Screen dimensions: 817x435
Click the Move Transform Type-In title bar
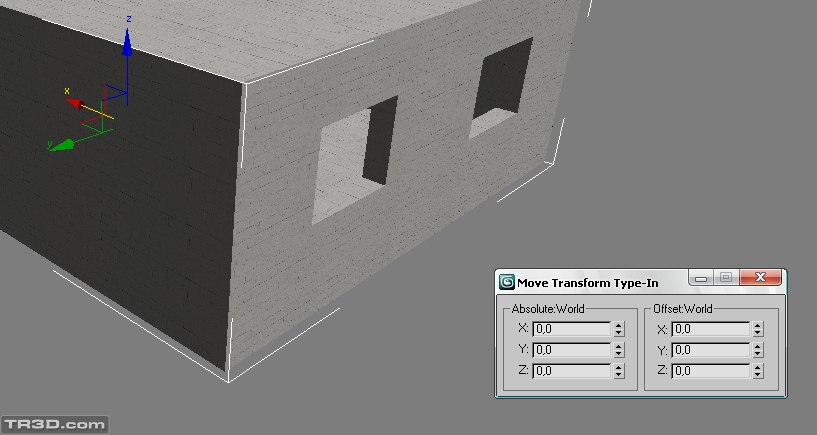point(600,282)
